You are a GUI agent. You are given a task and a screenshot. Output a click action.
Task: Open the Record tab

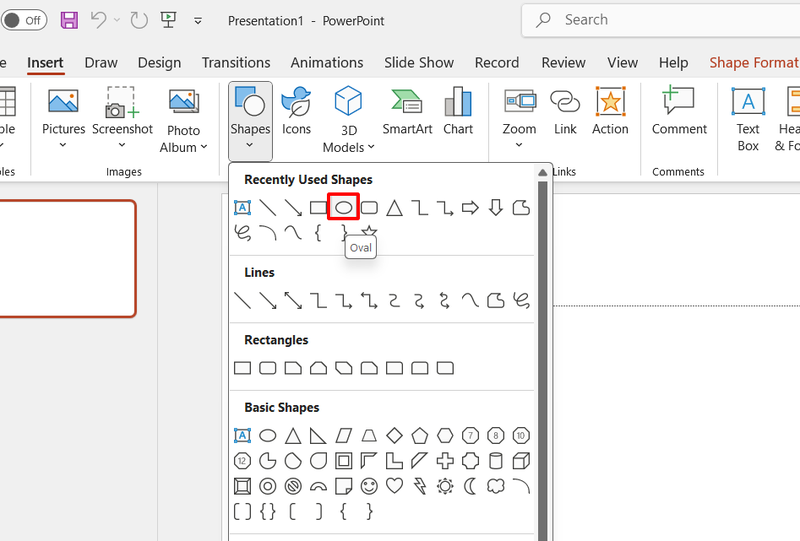tap(496, 63)
